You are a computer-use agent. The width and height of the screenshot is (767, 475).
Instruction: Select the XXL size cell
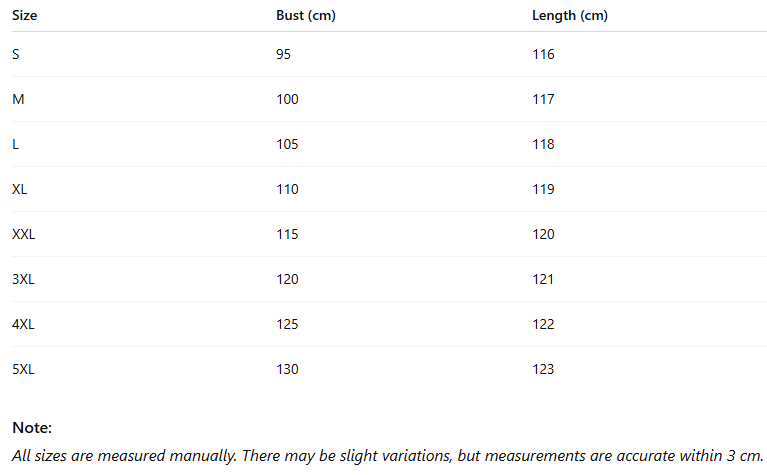pyautogui.click(x=24, y=234)
